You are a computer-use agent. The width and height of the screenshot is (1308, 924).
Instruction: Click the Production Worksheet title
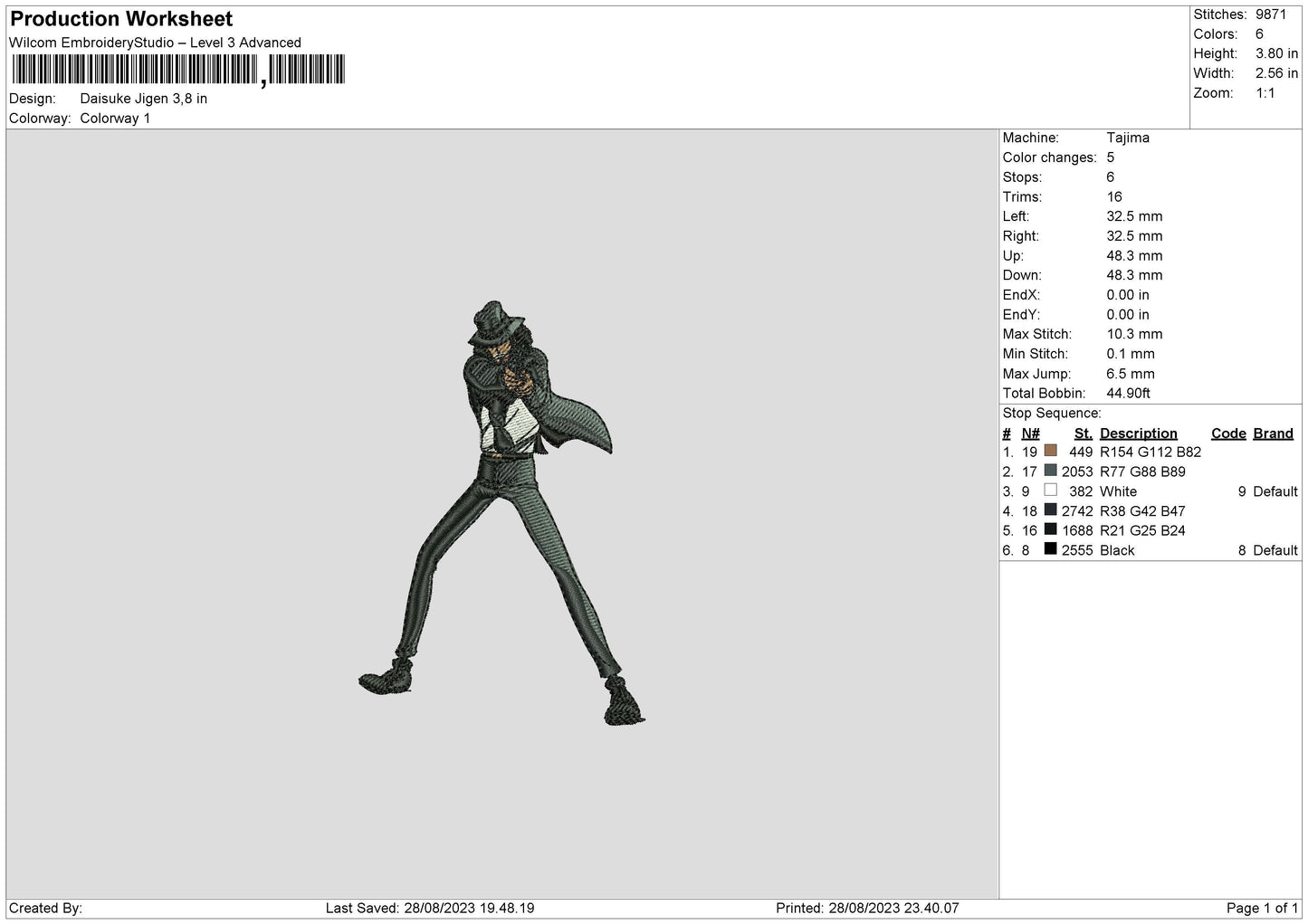121,19
